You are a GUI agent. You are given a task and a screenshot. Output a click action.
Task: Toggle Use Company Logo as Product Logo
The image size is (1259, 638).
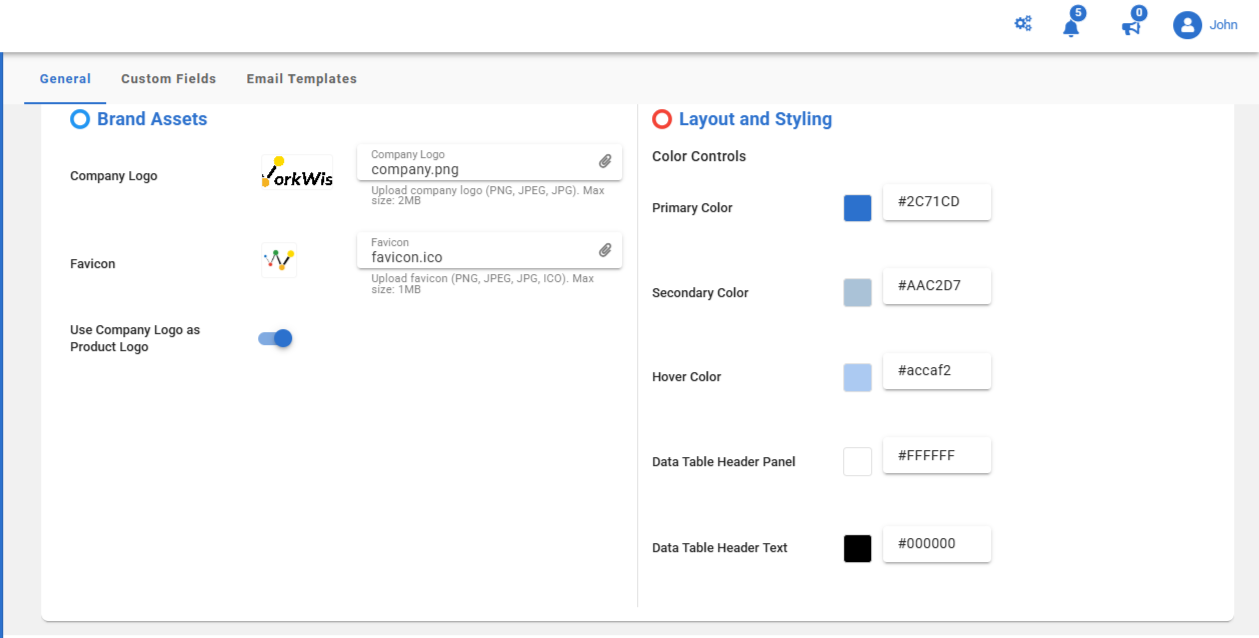[x=275, y=339]
